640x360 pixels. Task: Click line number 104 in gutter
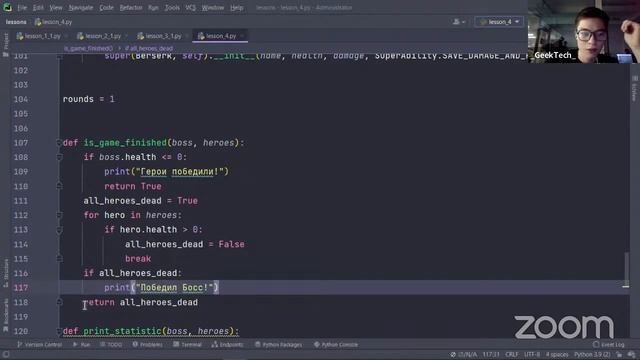(x=21, y=99)
